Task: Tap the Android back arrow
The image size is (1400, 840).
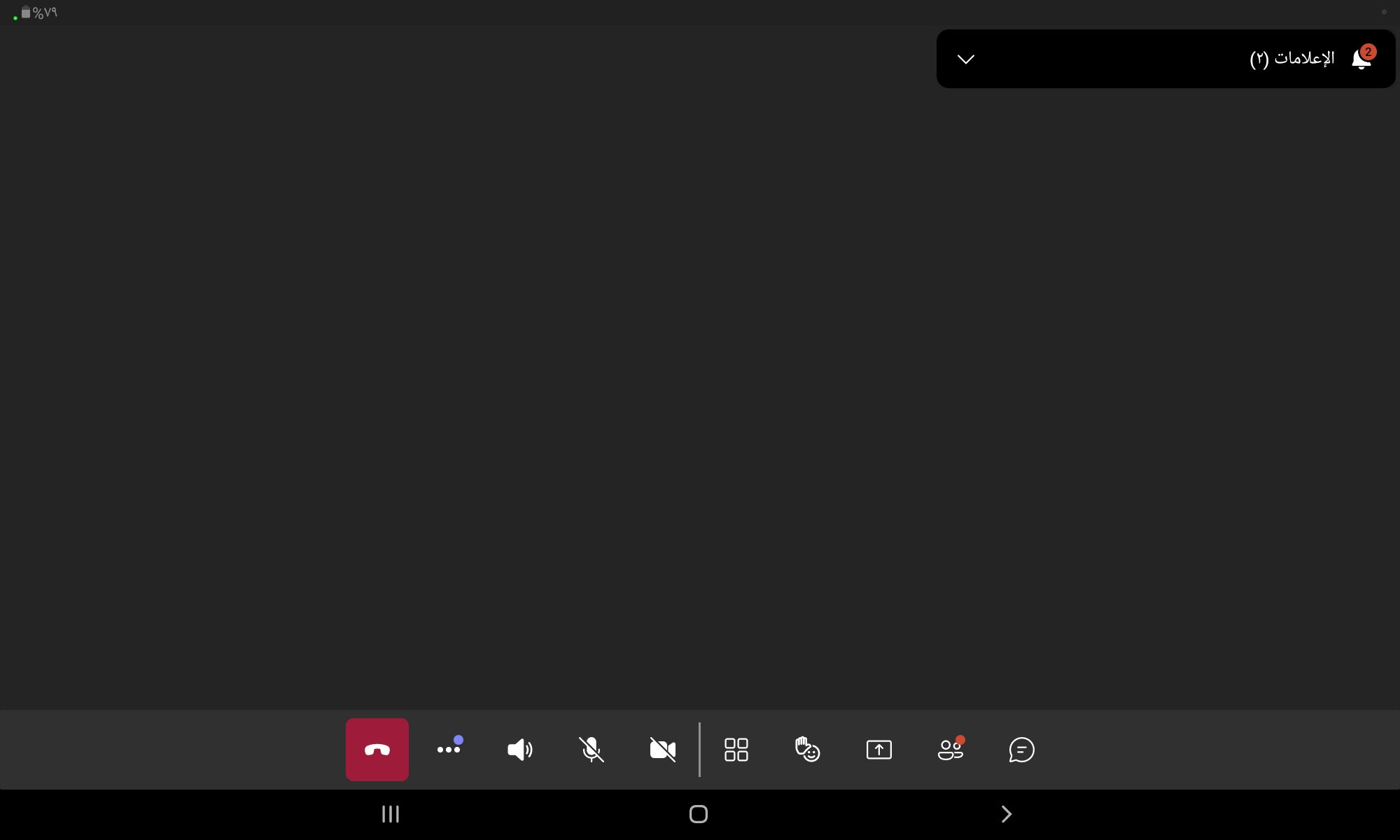Action: point(1007,814)
